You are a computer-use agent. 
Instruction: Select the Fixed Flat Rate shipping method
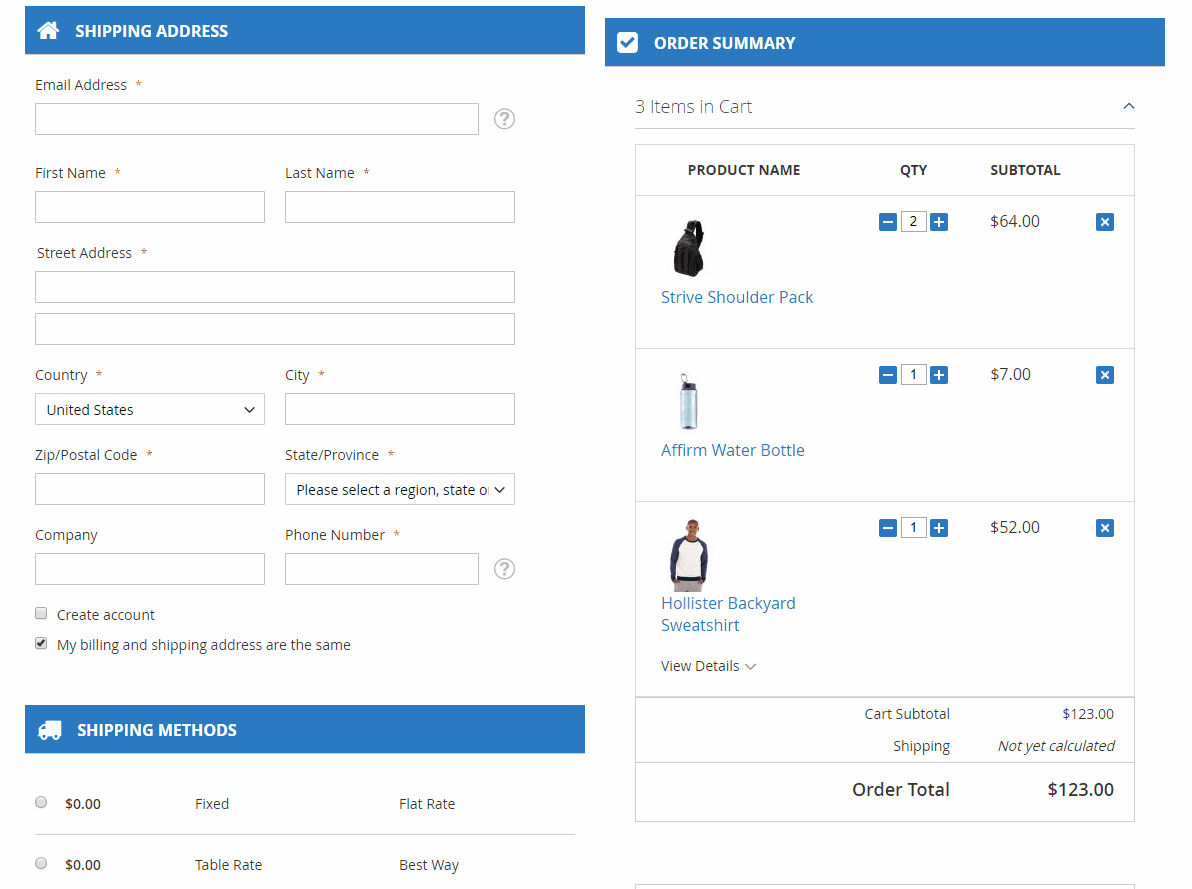pos(41,802)
